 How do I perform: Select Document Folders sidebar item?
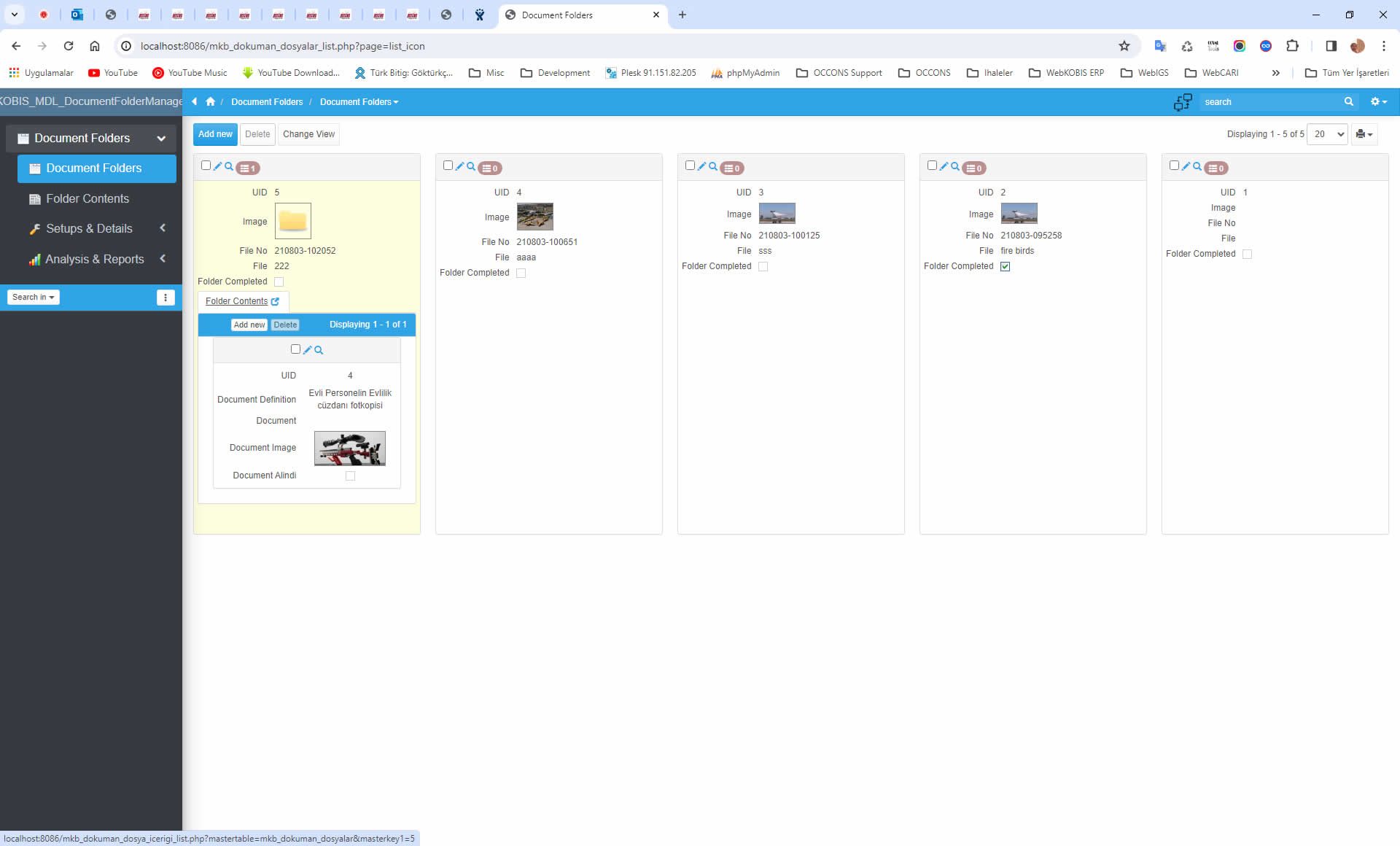tap(97, 168)
